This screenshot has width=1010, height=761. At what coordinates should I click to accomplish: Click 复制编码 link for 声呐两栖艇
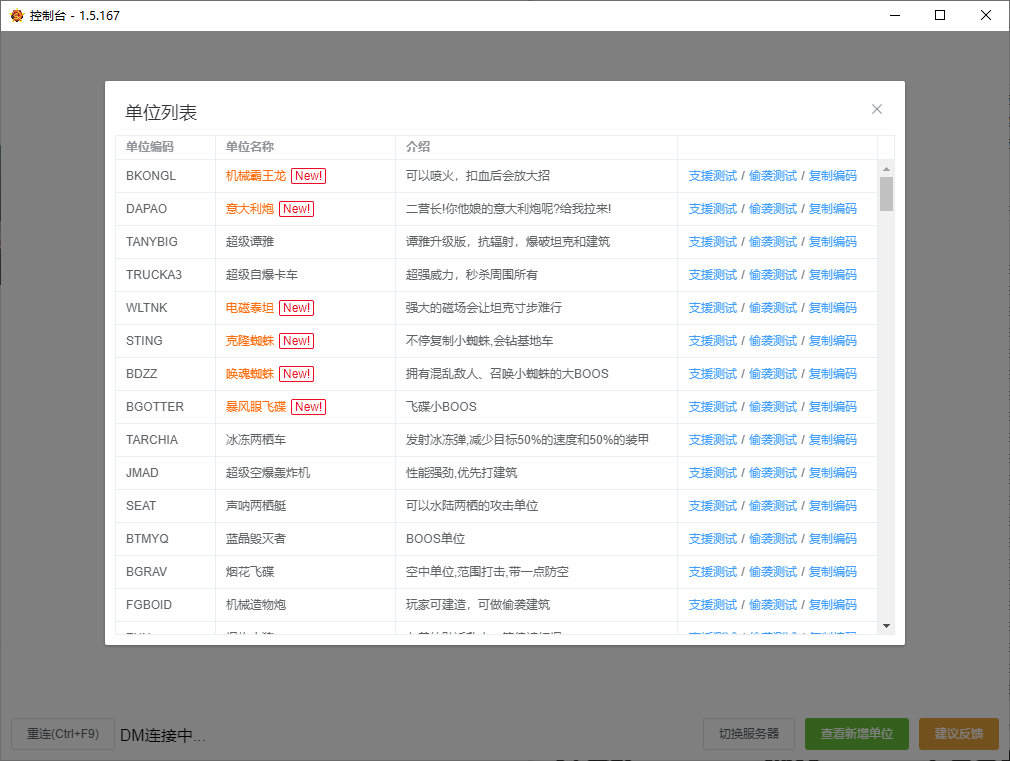coord(832,505)
